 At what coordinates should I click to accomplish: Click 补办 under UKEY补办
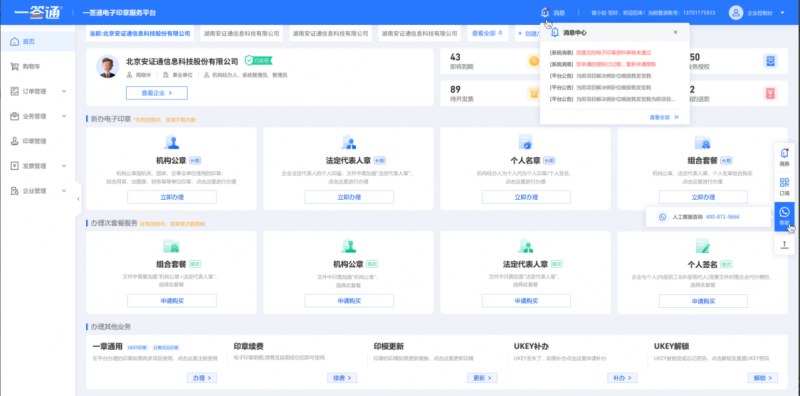[622, 378]
